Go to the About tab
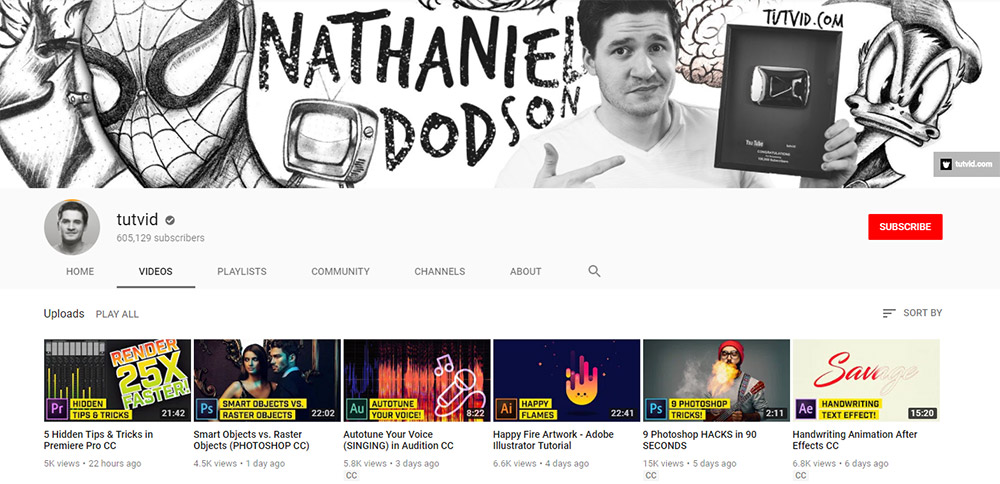The width and height of the screenshot is (1000, 484). point(525,271)
